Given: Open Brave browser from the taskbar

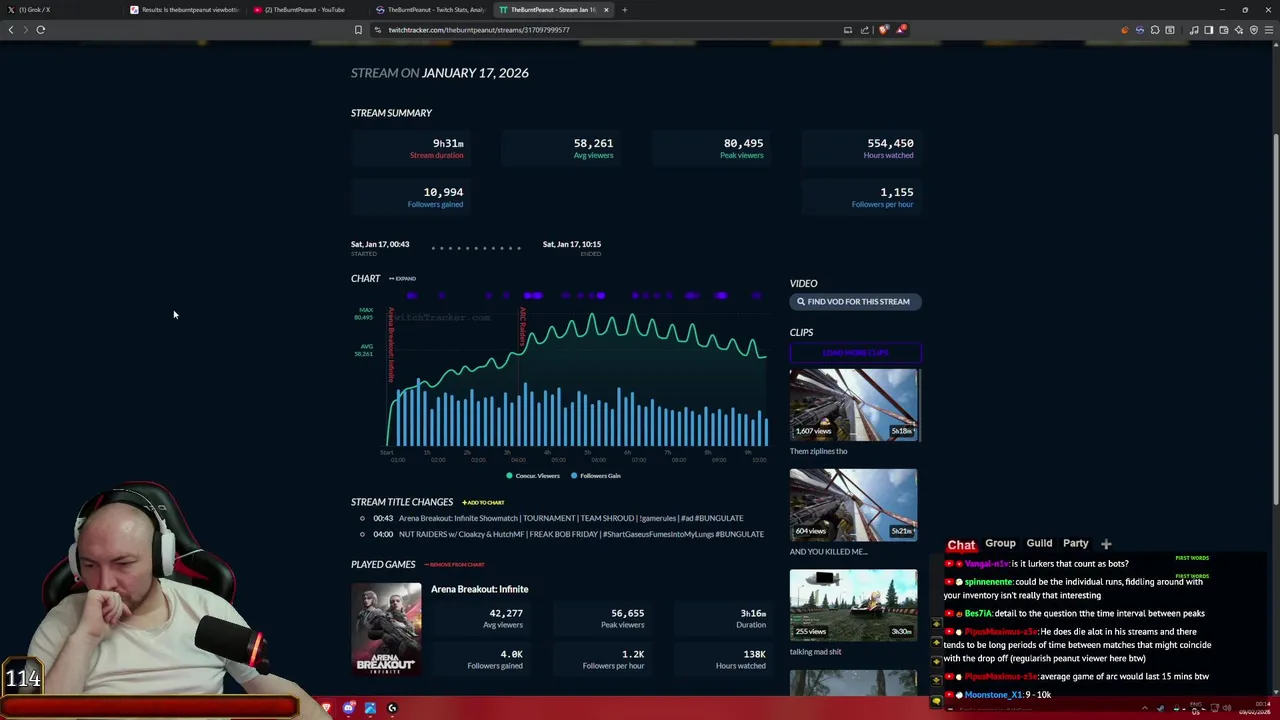Looking at the screenshot, I should click(x=326, y=708).
